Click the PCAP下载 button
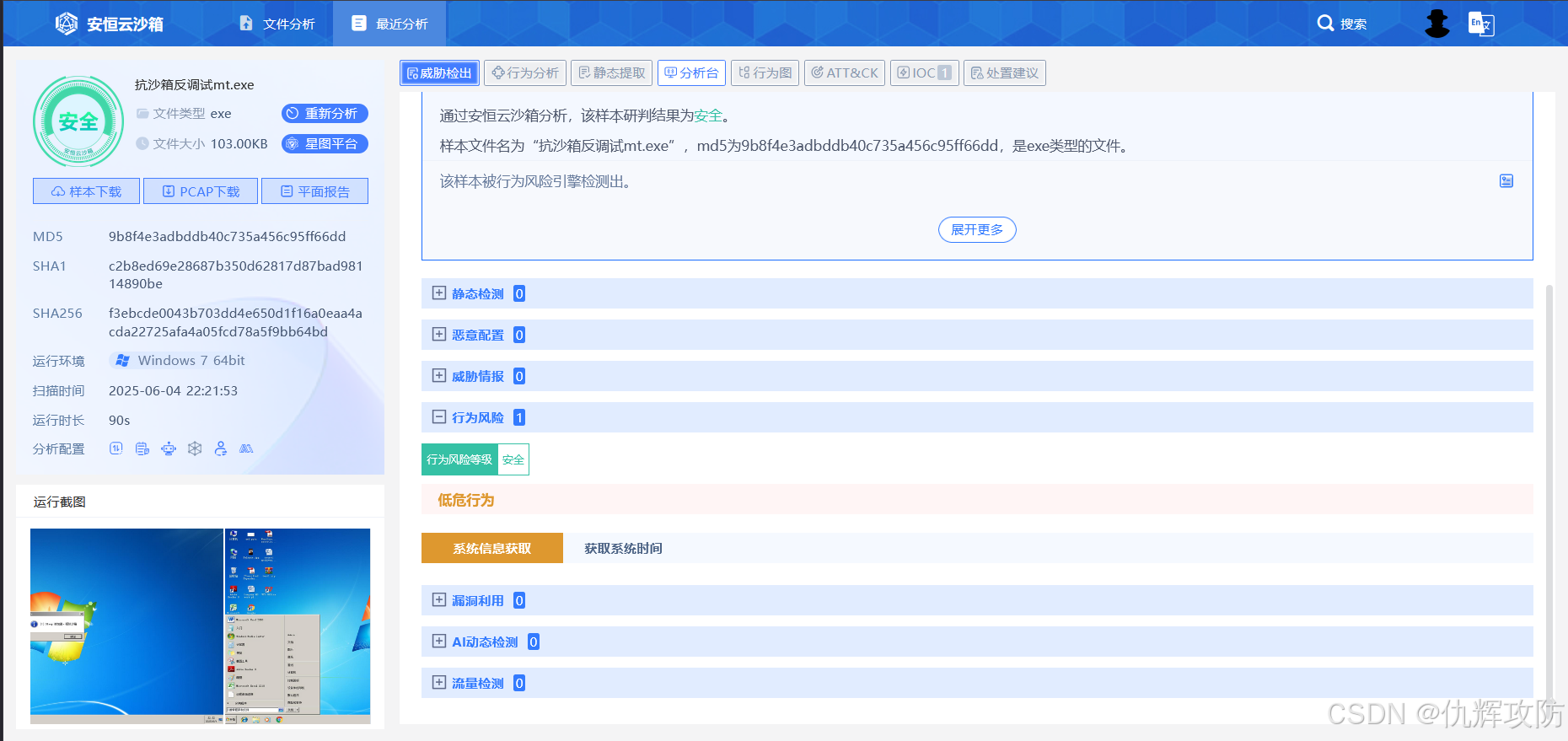 [201, 191]
